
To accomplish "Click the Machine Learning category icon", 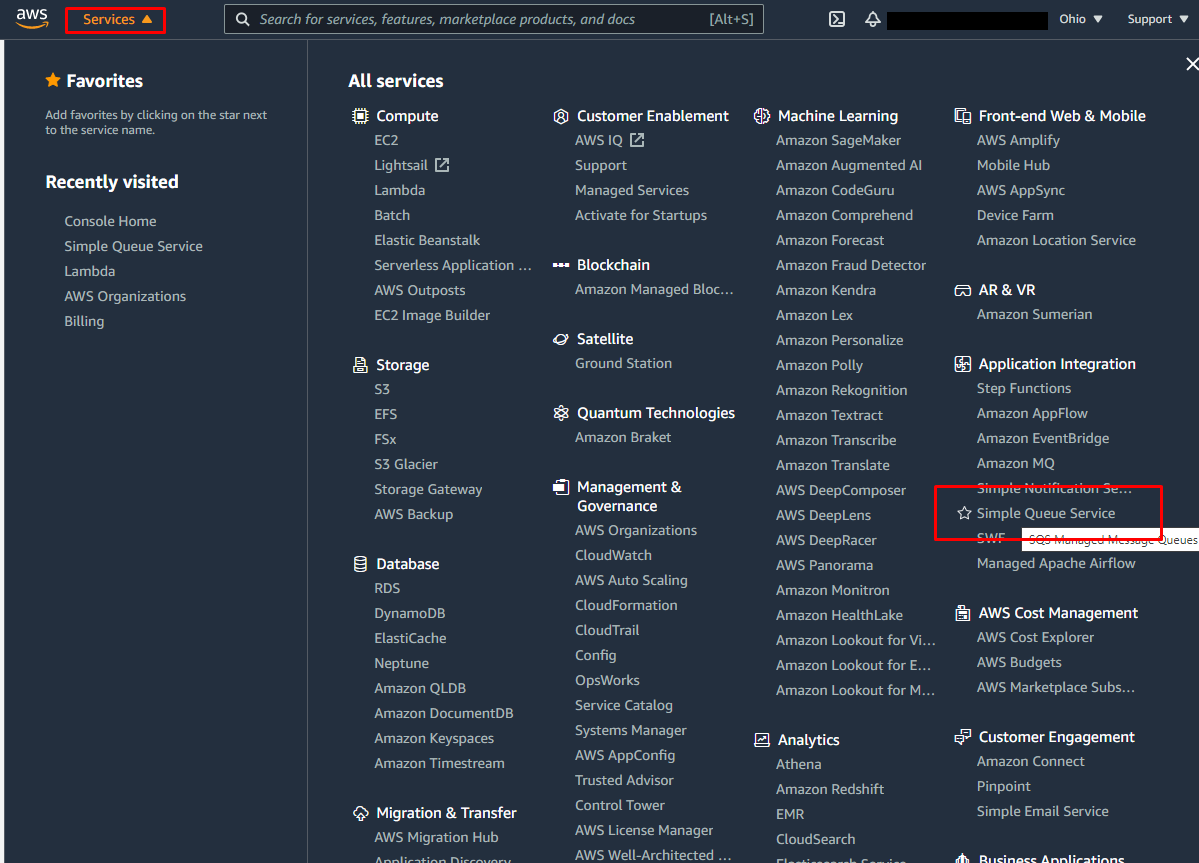I will (762, 116).
